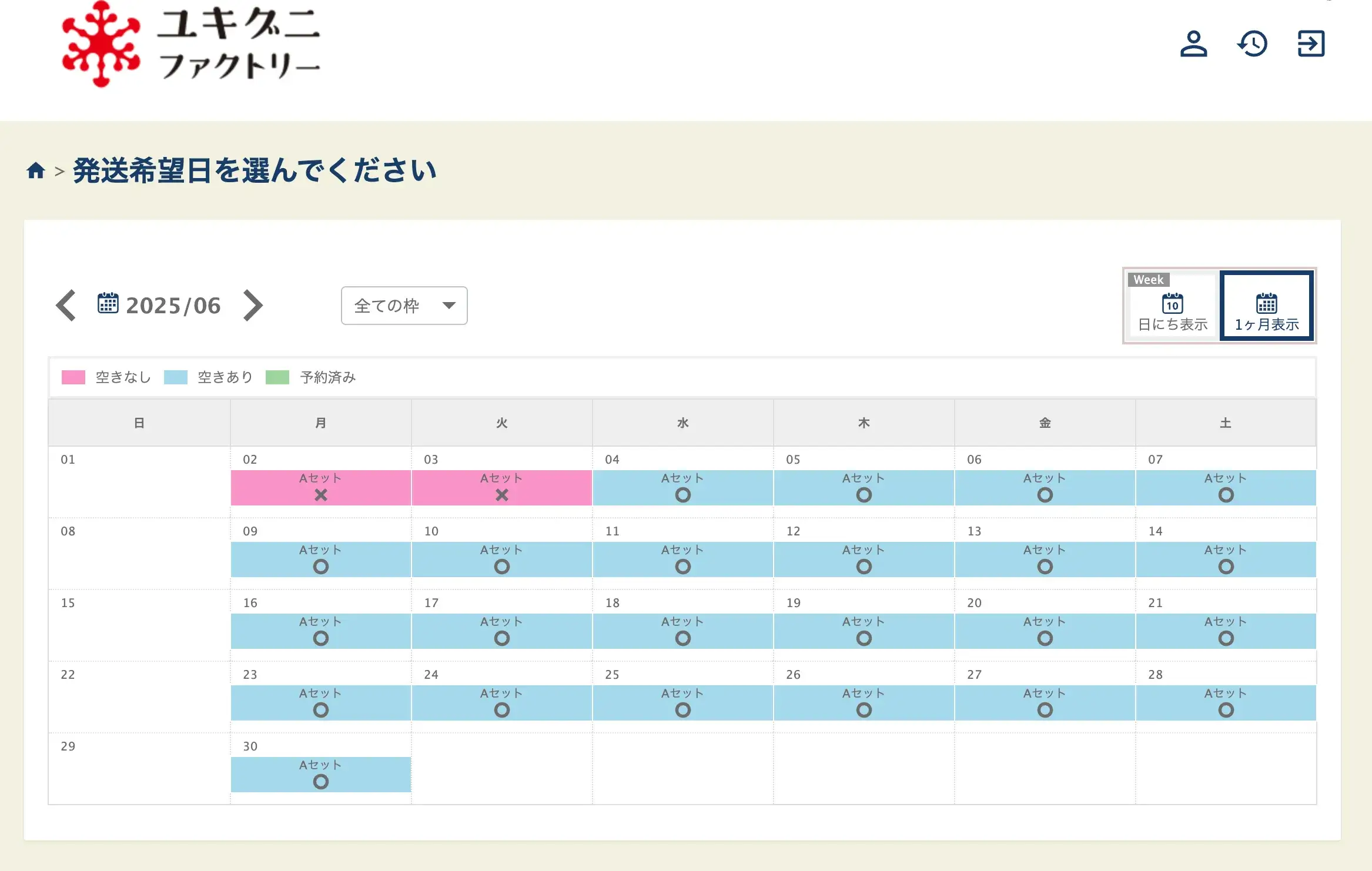1372x871 pixels.
Task: Switch to 1ヶ月表示 month view
Action: point(1266,306)
